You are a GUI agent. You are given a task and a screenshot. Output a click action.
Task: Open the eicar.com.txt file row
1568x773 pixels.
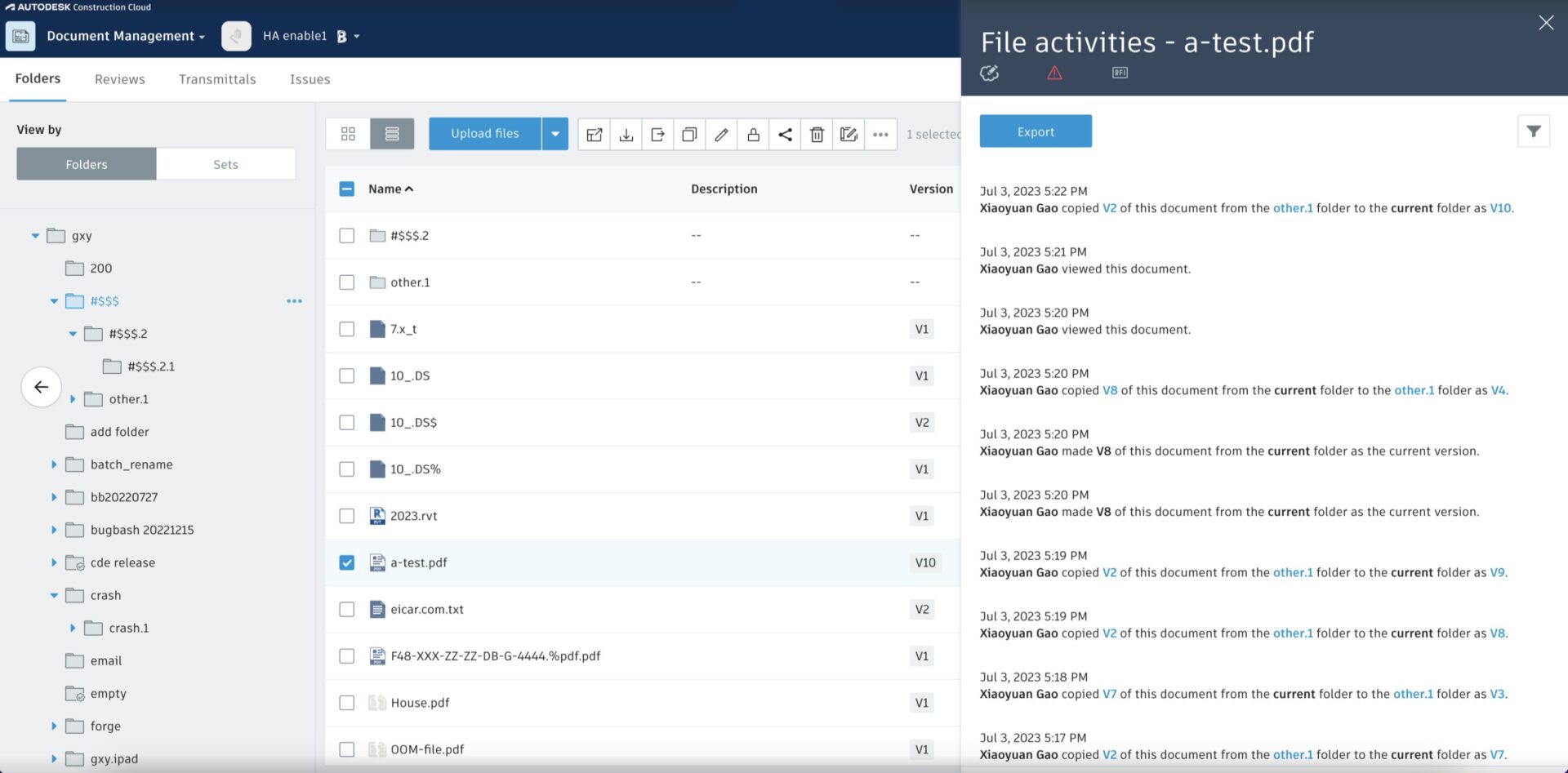(427, 610)
